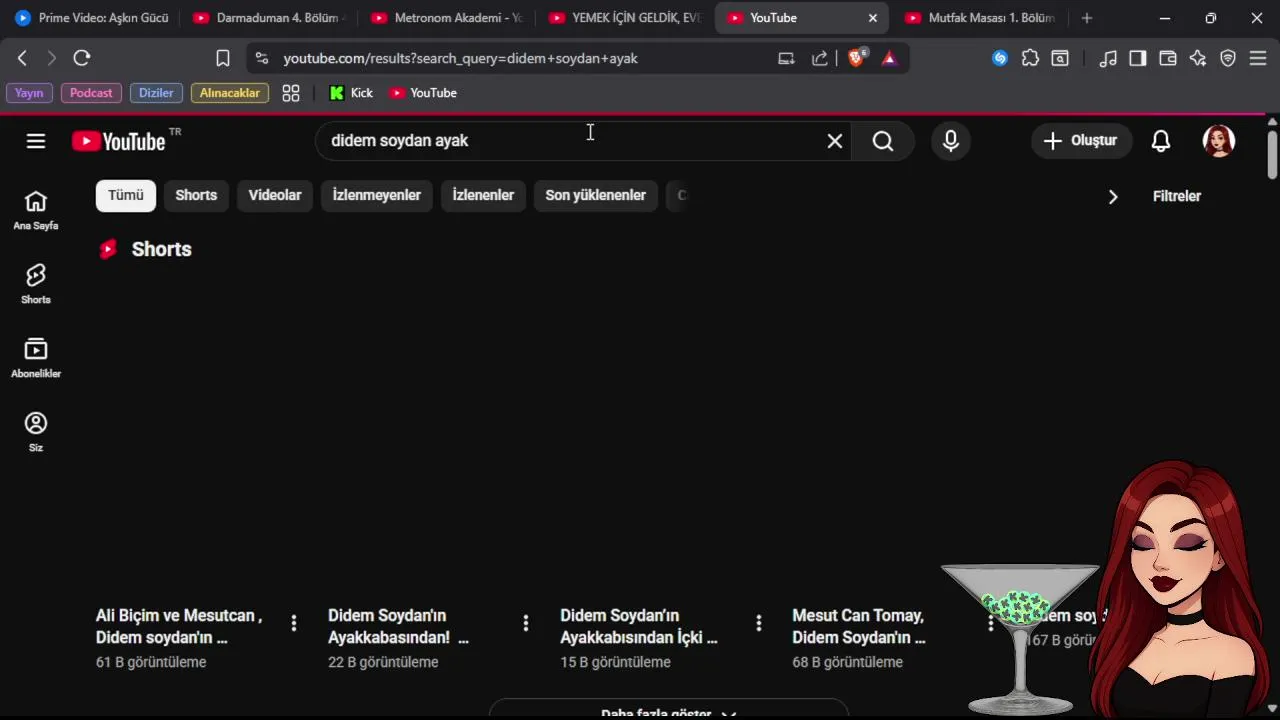Click the Oluştur create button

click(x=1081, y=141)
